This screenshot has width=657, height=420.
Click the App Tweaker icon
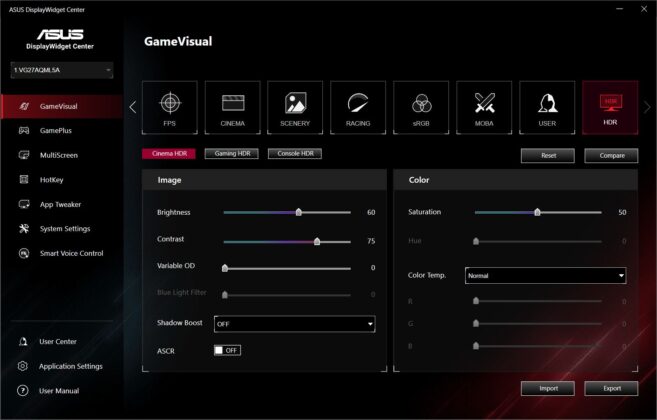click(x=24, y=204)
